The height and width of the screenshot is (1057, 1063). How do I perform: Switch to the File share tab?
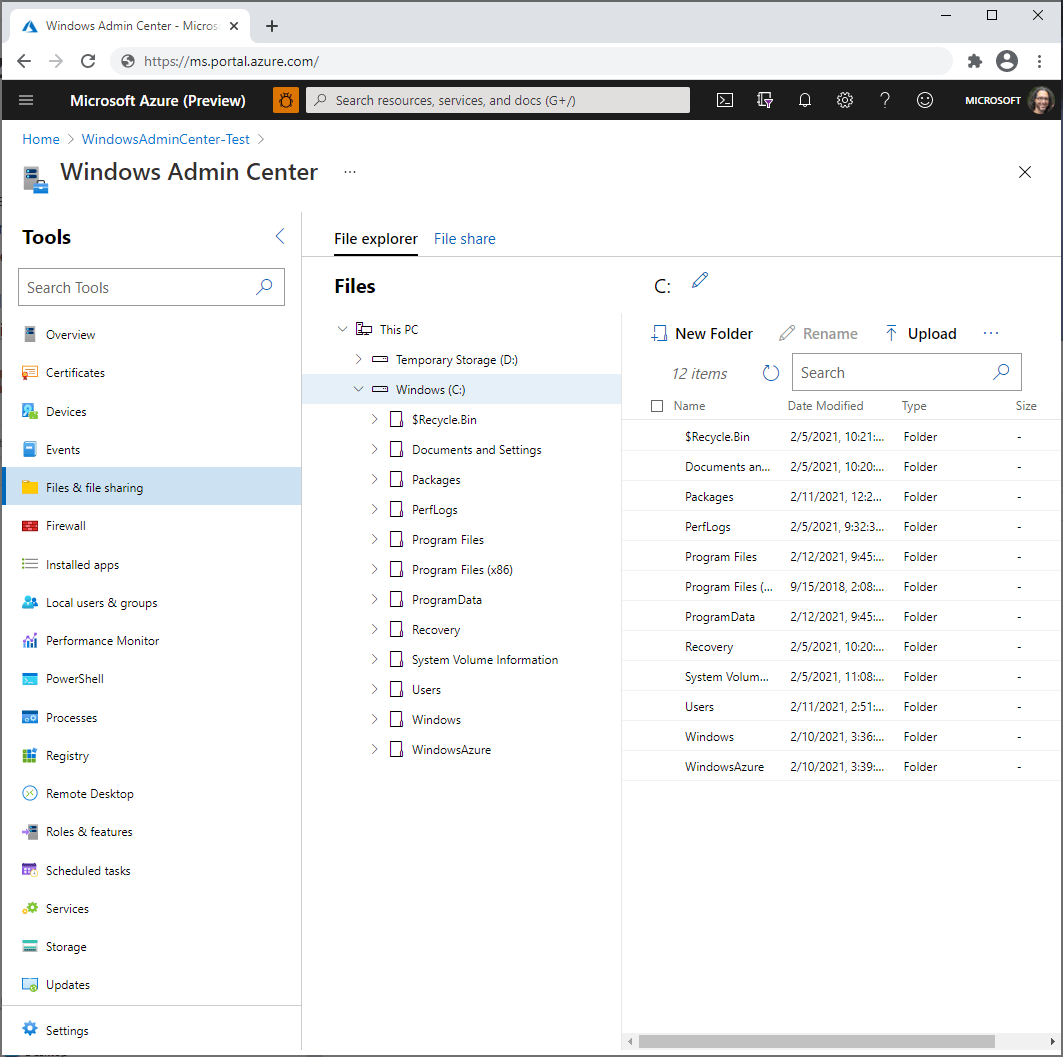(464, 239)
